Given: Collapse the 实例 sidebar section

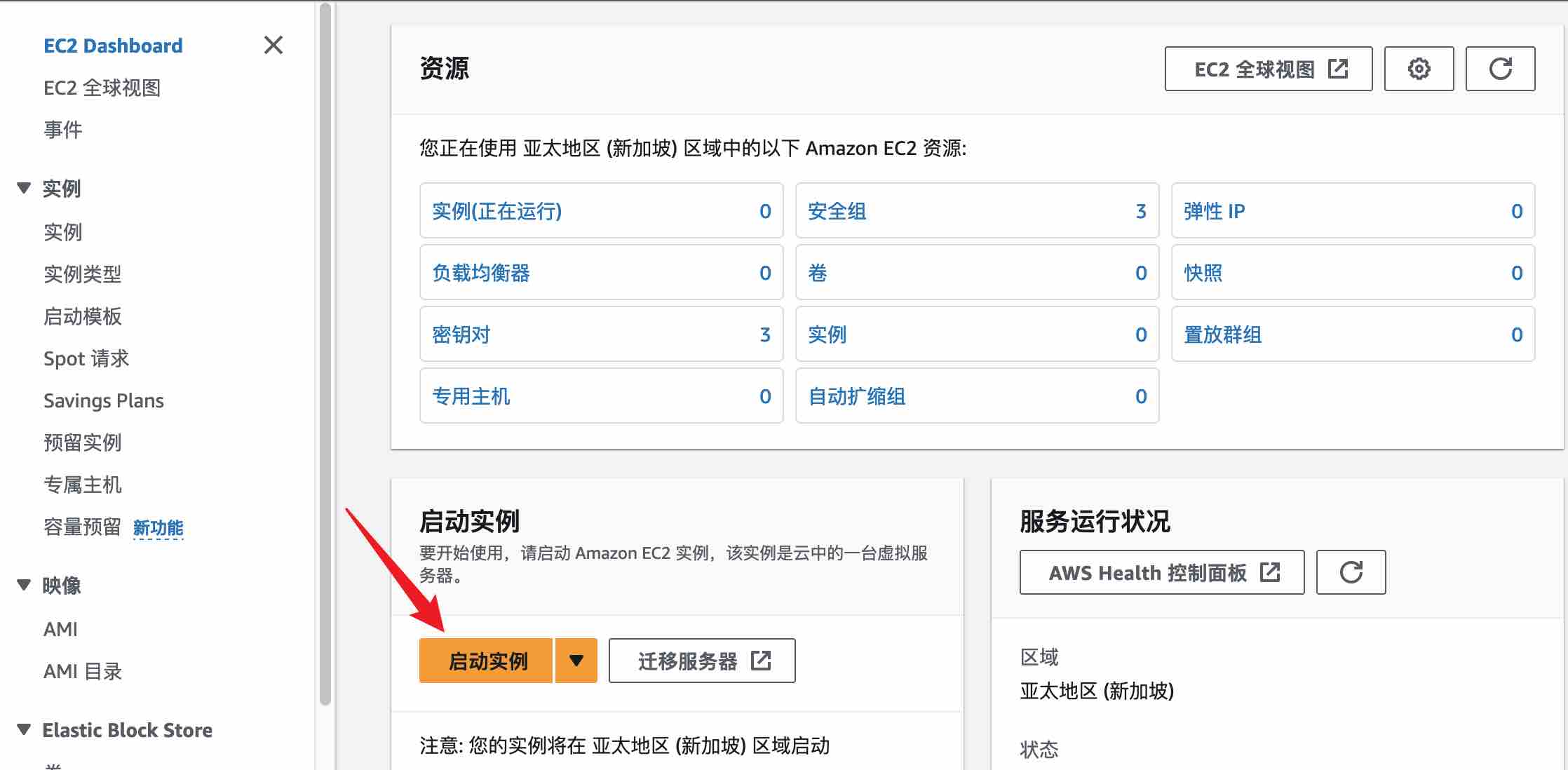Looking at the screenshot, I should coord(24,188).
